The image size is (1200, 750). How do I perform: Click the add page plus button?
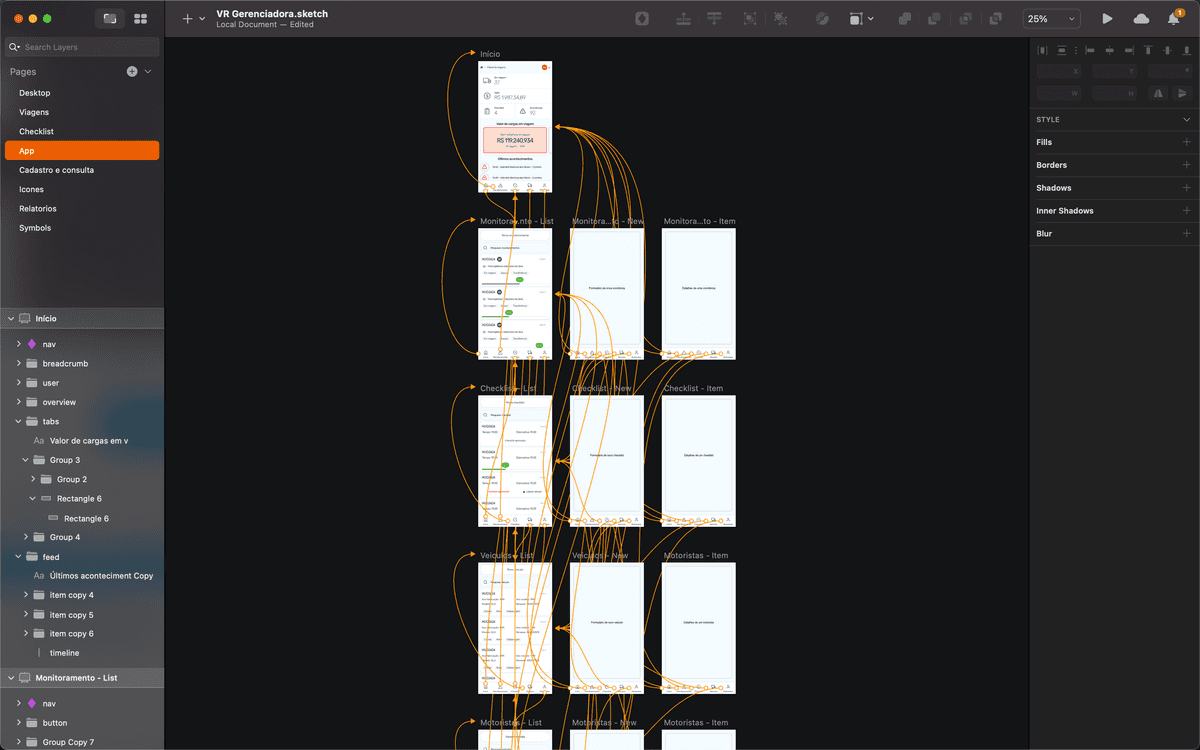[x=132, y=72]
